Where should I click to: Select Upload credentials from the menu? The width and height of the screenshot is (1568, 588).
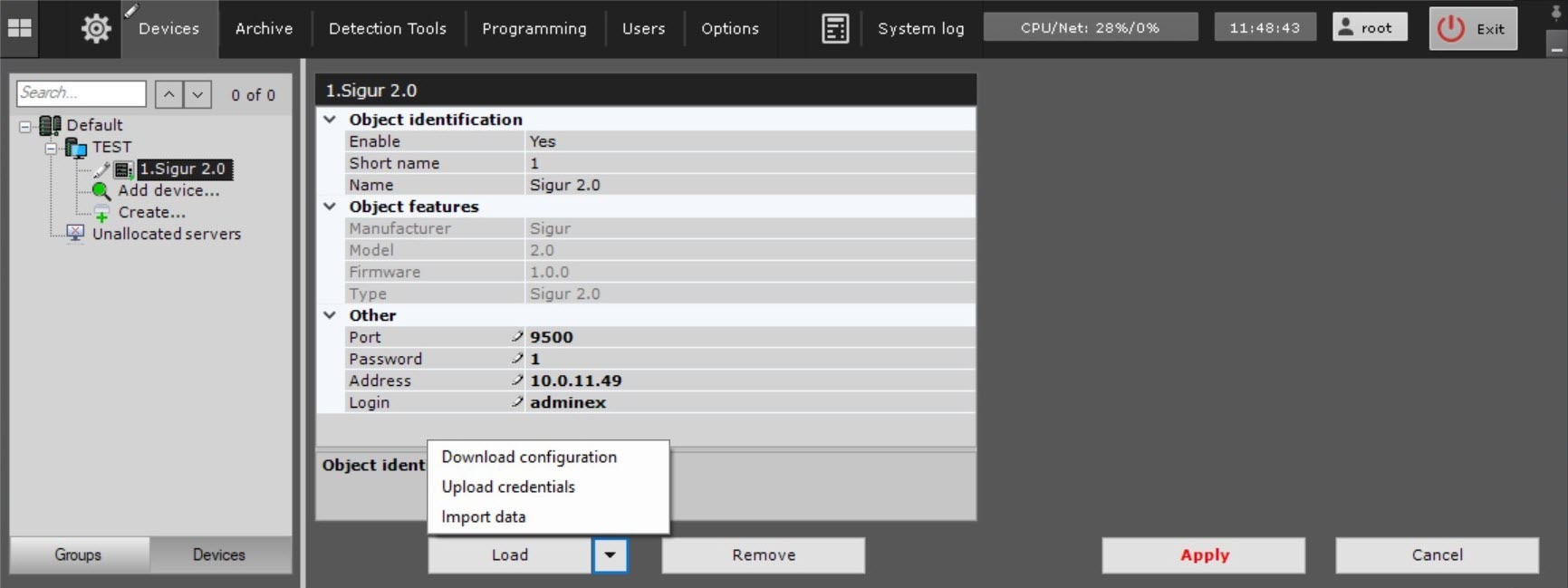point(508,487)
